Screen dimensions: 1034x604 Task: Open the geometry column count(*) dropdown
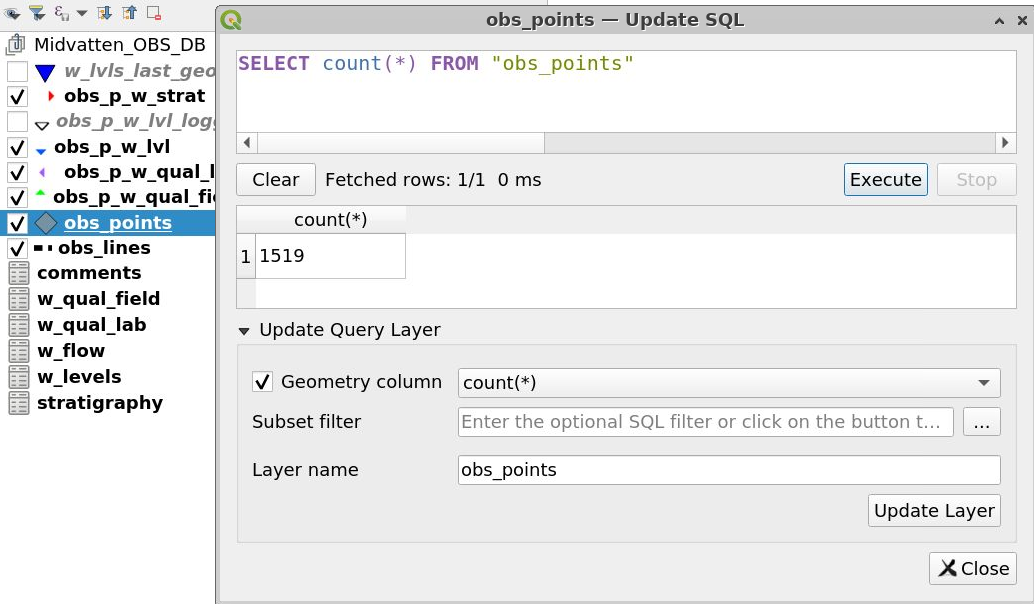coord(985,383)
